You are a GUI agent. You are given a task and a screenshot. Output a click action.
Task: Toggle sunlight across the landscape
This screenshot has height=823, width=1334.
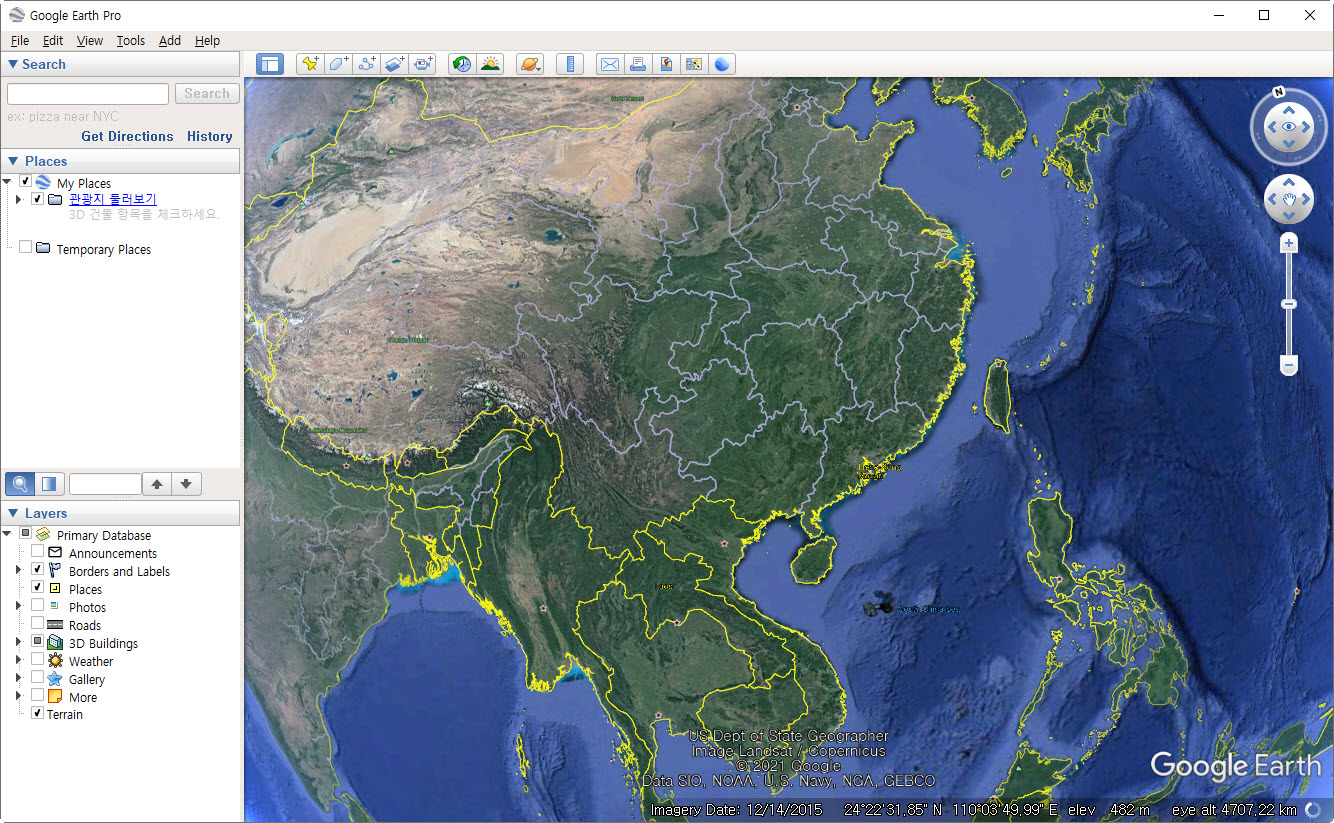pyautogui.click(x=490, y=64)
